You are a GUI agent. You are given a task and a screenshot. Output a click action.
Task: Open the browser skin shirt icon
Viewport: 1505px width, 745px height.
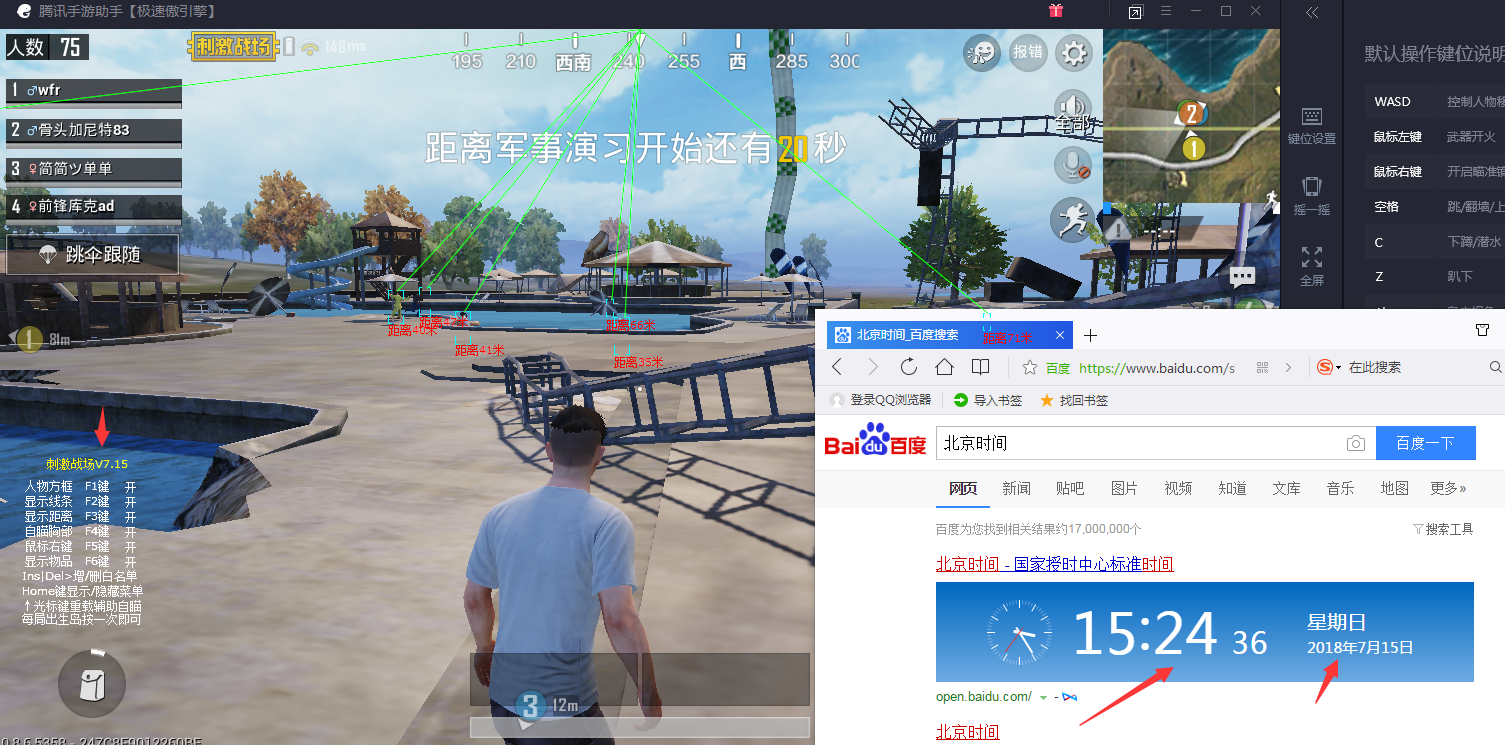tap(1483, 330)
